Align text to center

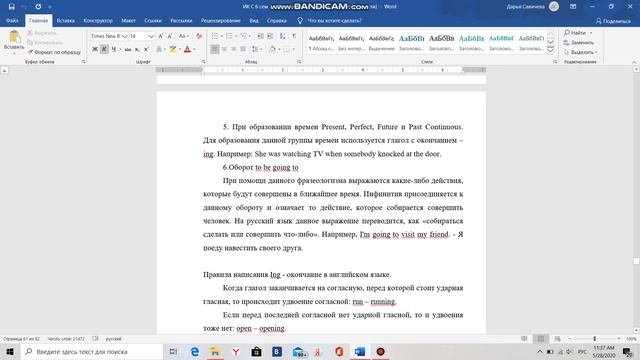(224, 49)
